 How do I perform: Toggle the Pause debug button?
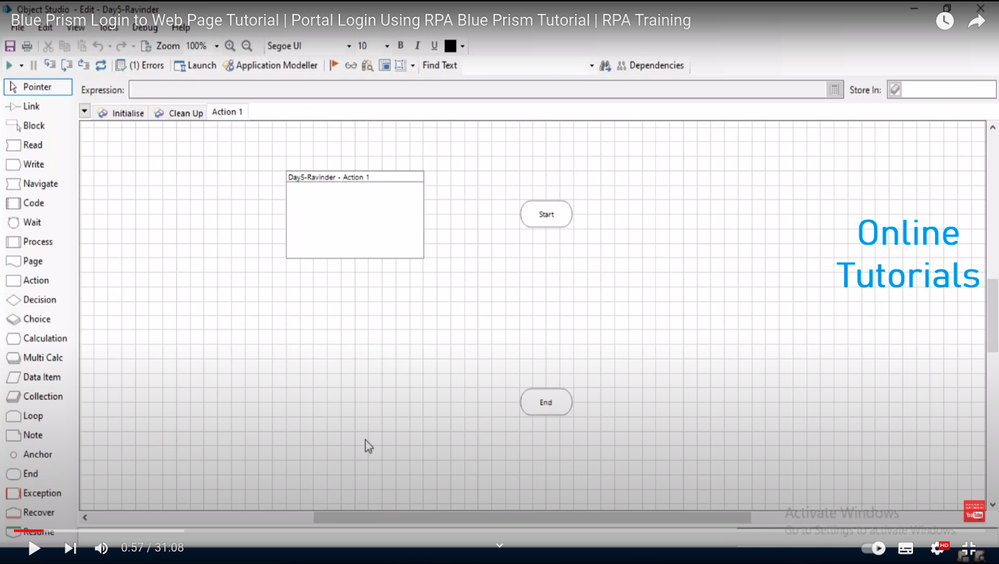[x=33, y=65]
